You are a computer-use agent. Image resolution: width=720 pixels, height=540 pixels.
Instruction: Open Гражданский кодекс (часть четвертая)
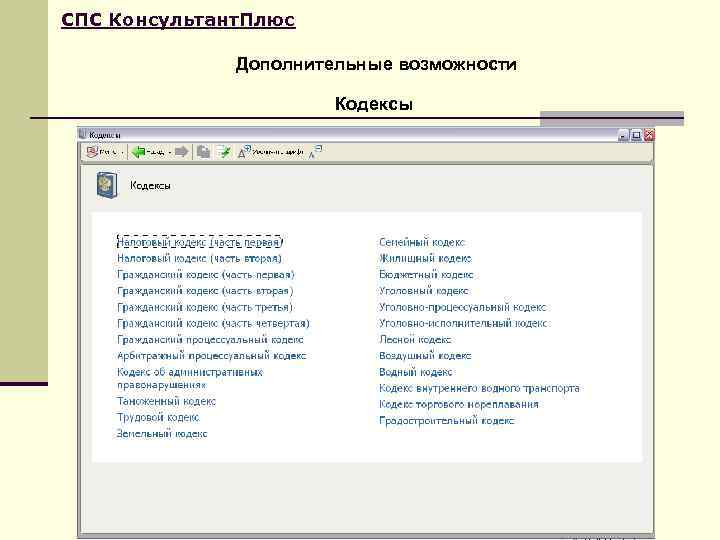click(214, 323)
